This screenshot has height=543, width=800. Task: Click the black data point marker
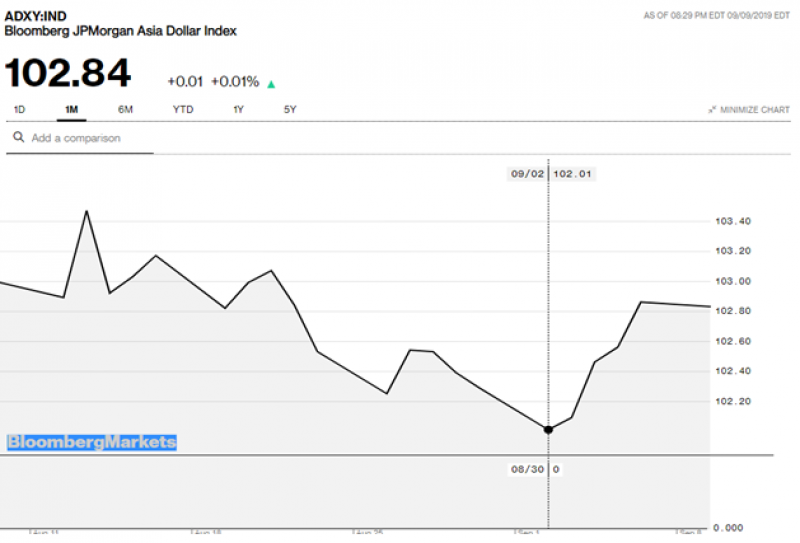(548, 430)
